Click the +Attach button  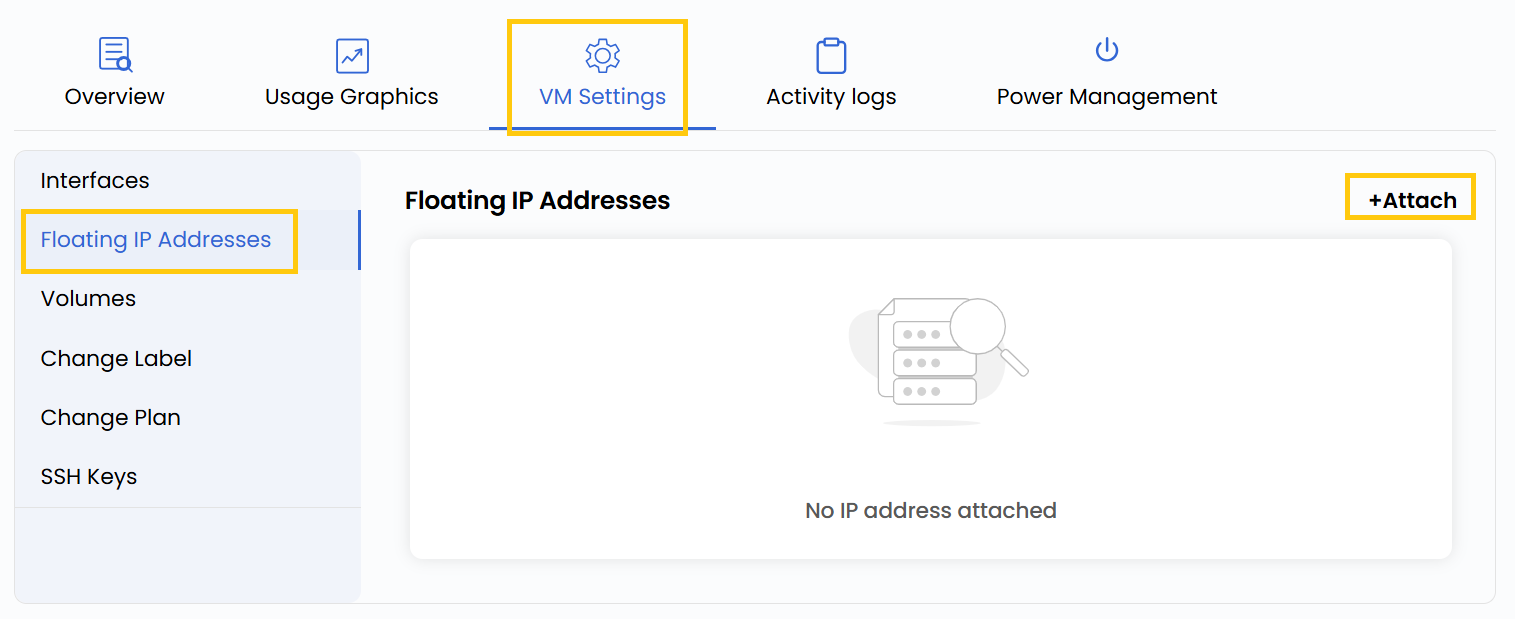tap(1409, 197)
